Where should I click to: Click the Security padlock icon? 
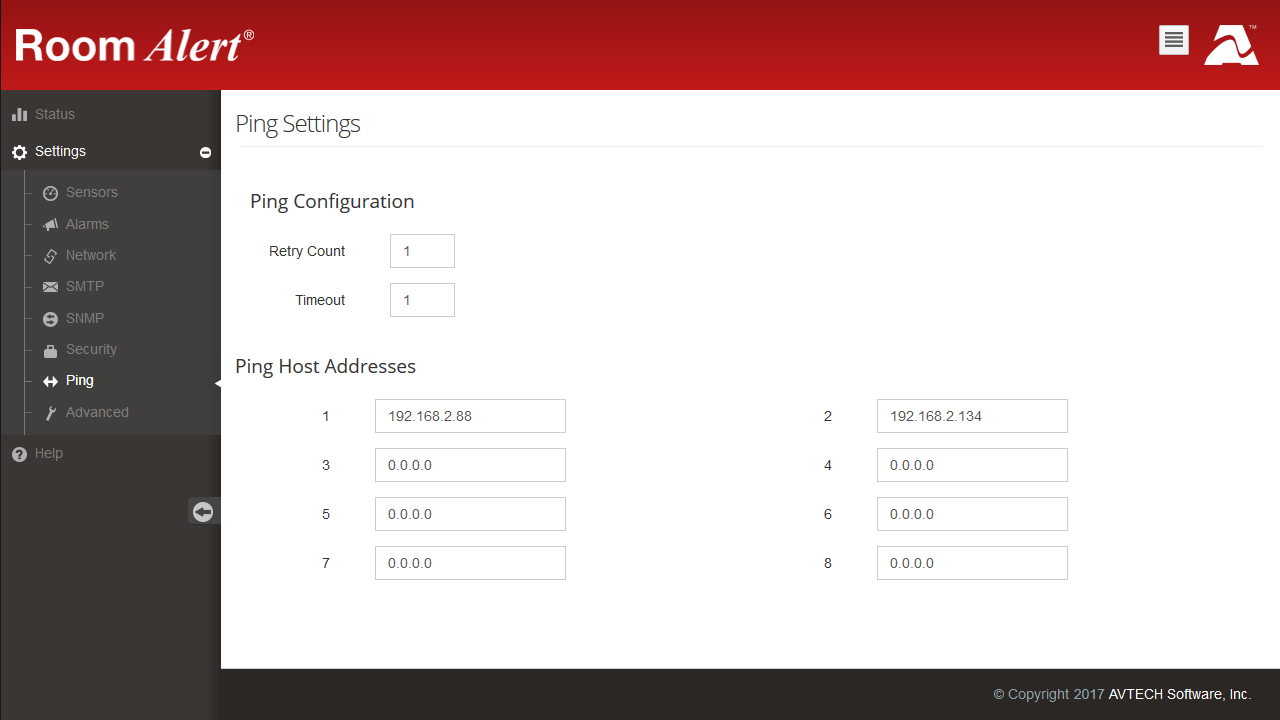pyautogui.click(x=49, y=349)
